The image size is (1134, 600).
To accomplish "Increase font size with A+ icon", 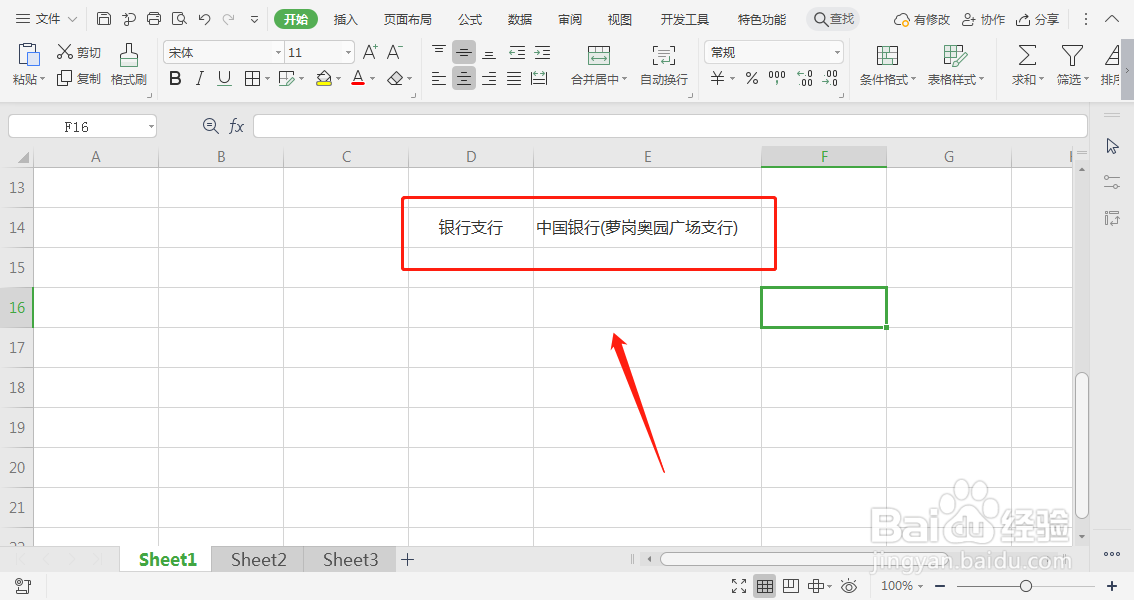I will (370, 52).
